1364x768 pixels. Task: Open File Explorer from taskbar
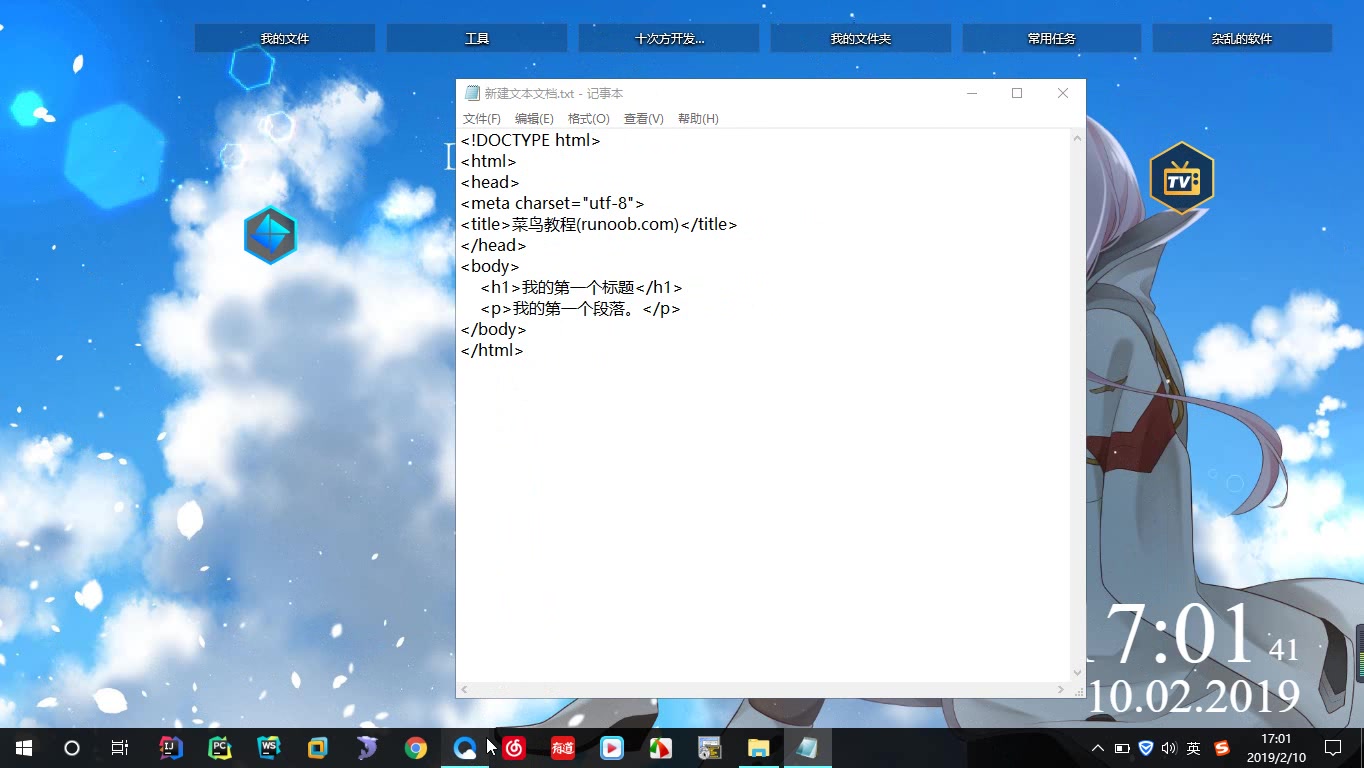click(x=759, y=748)
